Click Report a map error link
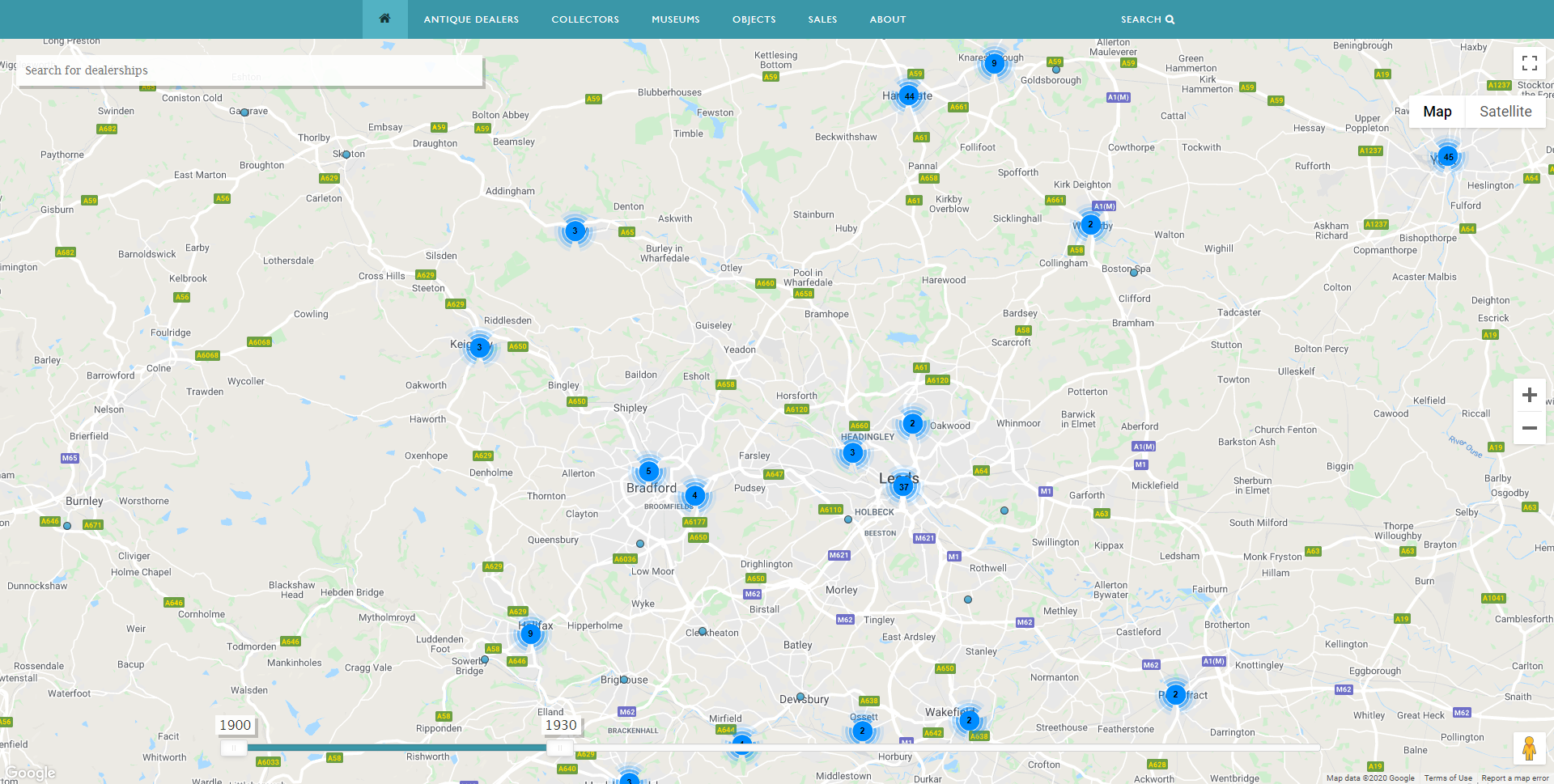Image resolution: width=1554 pixels, height=784 pixels. coord(1514,778)
